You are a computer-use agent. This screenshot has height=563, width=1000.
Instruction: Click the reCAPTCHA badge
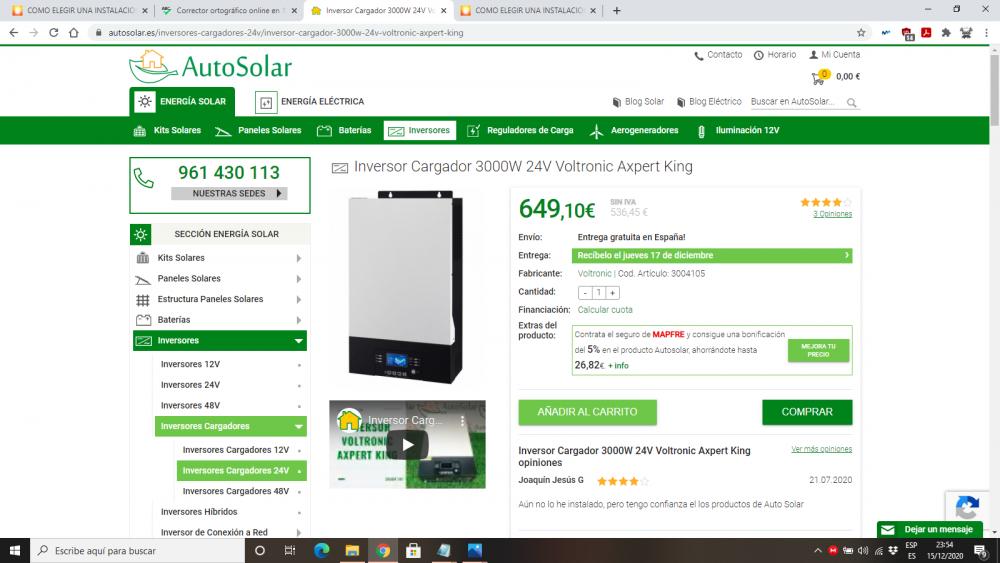[967, 508]
